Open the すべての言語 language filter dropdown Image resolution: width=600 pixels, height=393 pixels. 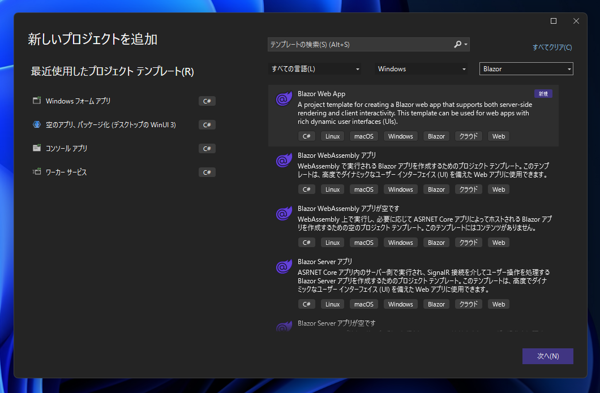click(315, 69)
